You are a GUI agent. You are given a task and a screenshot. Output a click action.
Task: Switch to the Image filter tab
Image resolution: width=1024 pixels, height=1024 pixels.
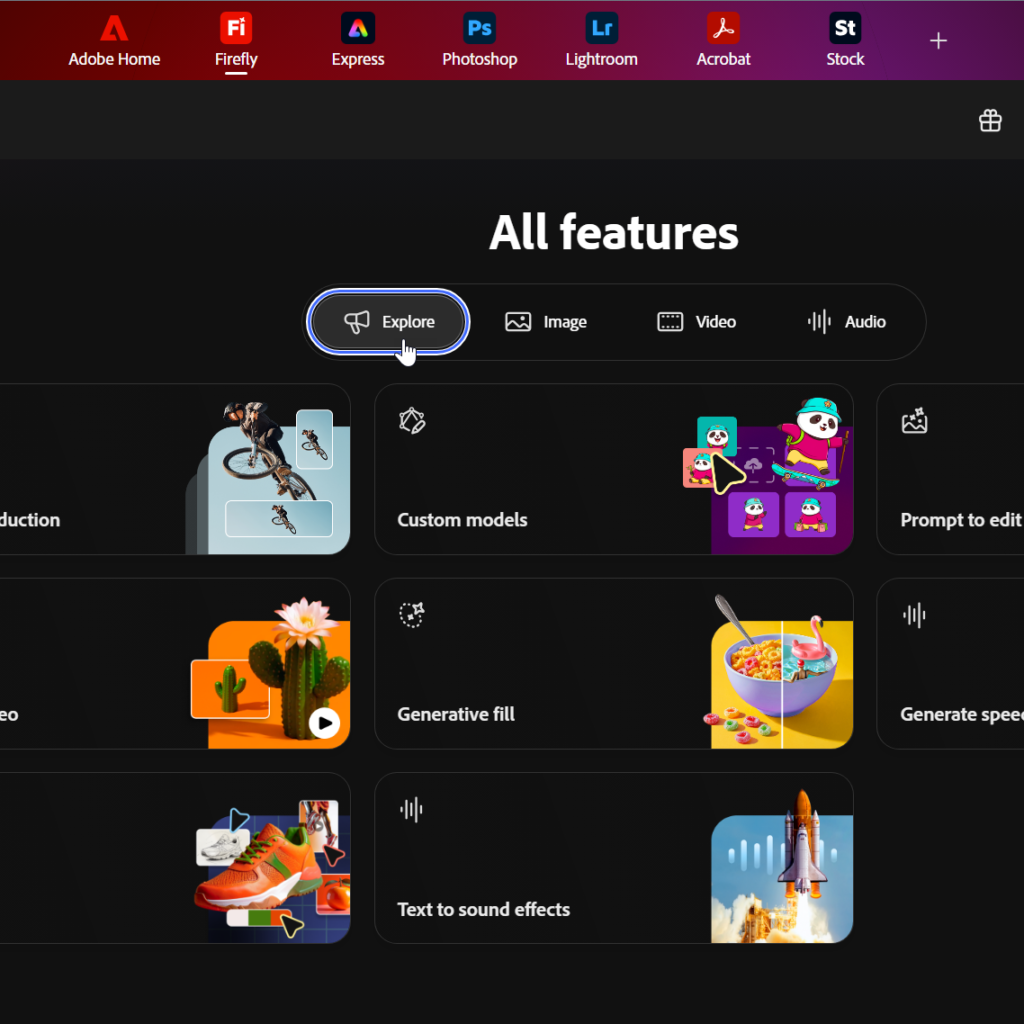pos(546,322)
